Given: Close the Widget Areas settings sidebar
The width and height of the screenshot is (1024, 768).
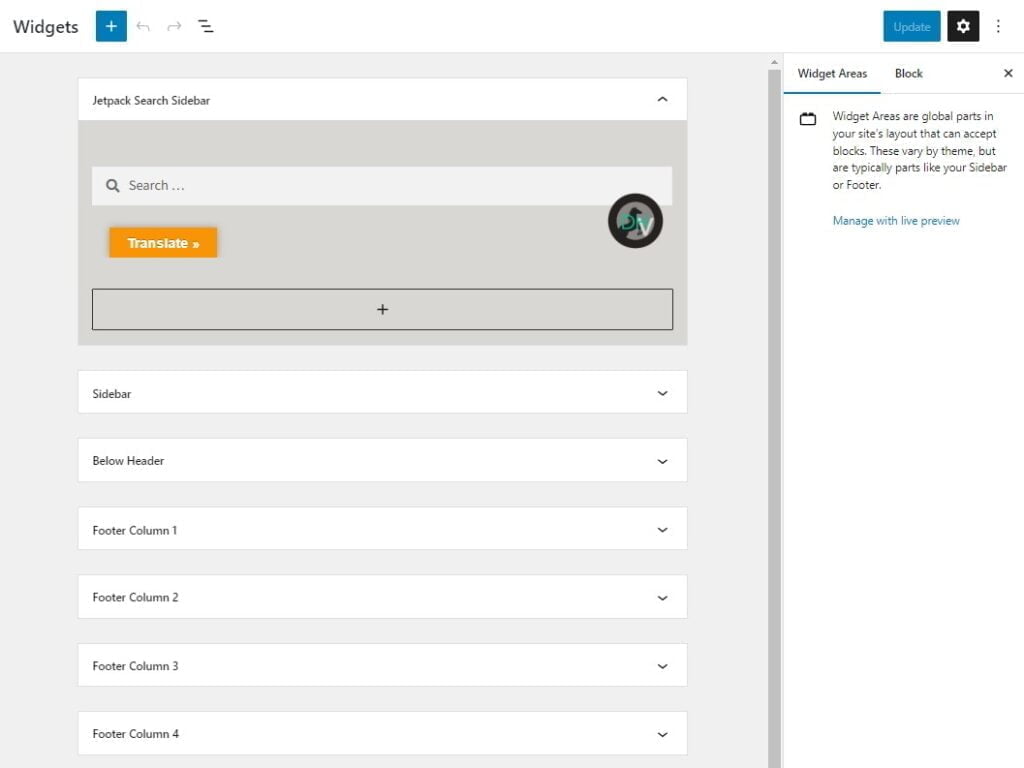Looking at the screenshot, I should (1008, 73).
